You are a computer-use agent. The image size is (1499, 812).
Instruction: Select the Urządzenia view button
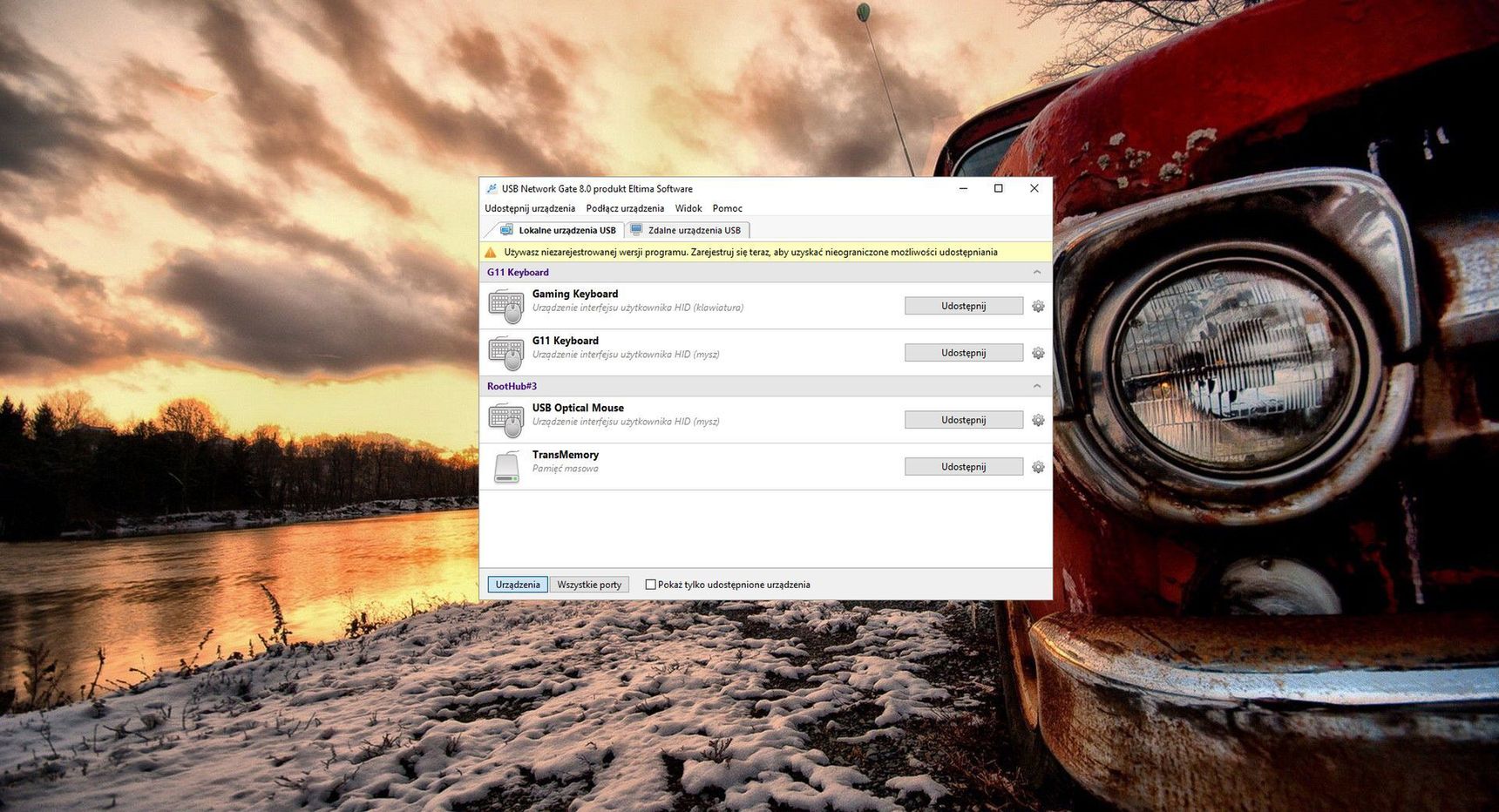click(518, 585)
